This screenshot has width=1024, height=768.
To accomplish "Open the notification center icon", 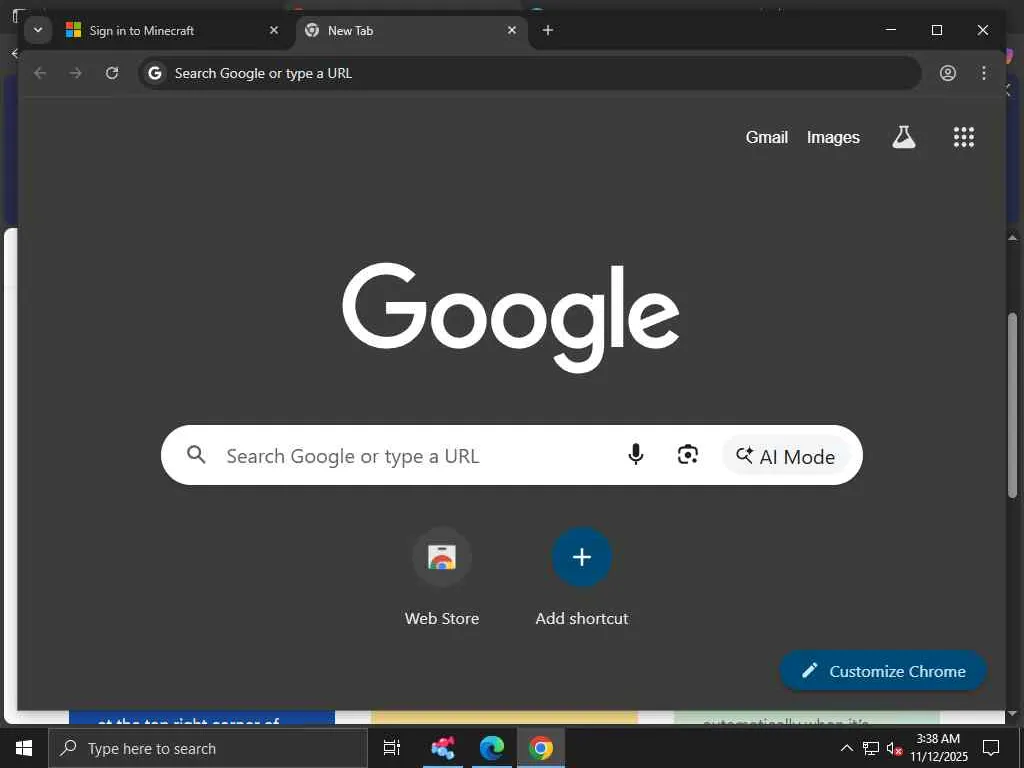I will (991, 748).
